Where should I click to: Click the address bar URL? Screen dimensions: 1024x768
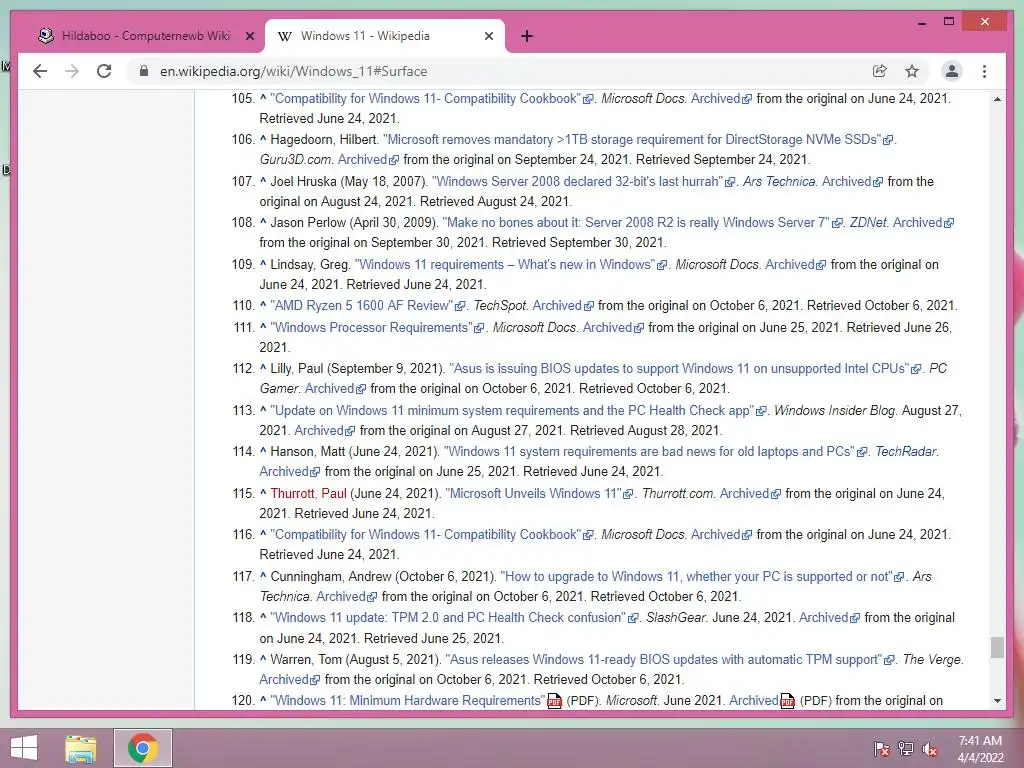293,71
